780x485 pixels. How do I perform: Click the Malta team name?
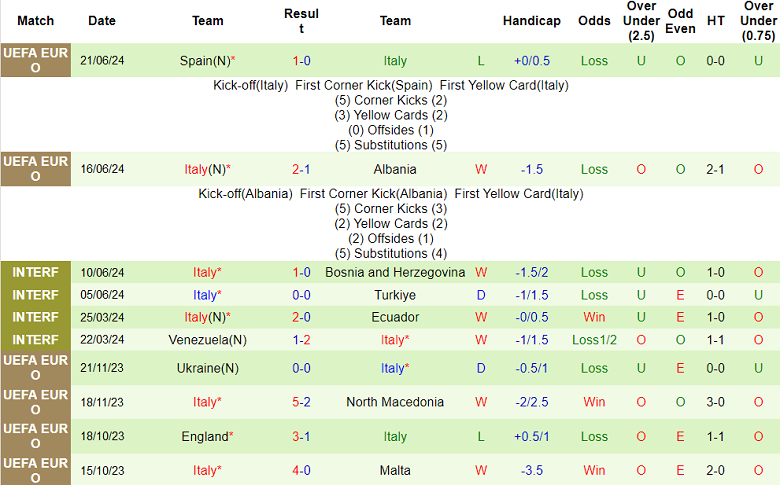(395, 470)
